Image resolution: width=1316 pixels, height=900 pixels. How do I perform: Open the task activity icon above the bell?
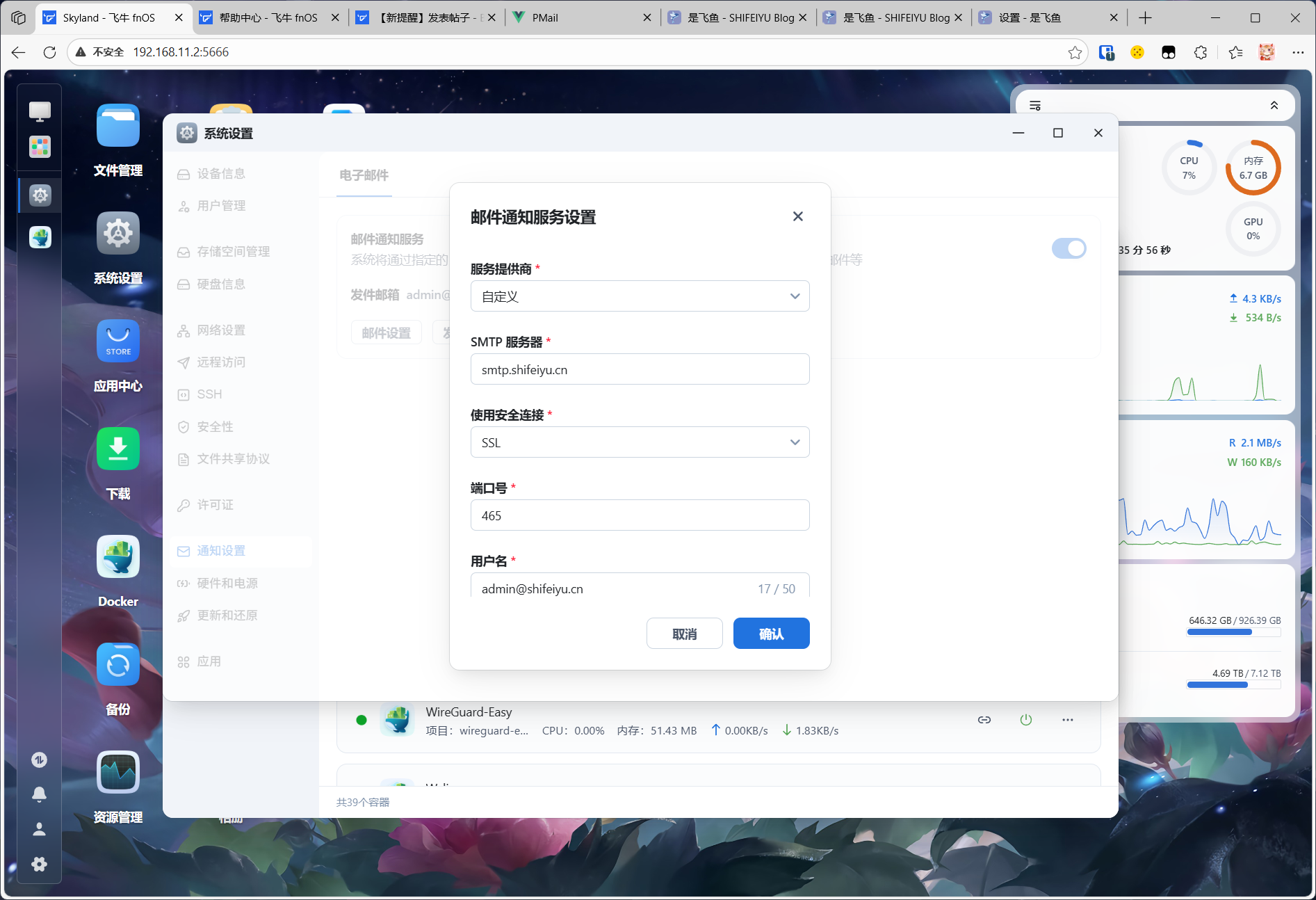click(40, 760)
